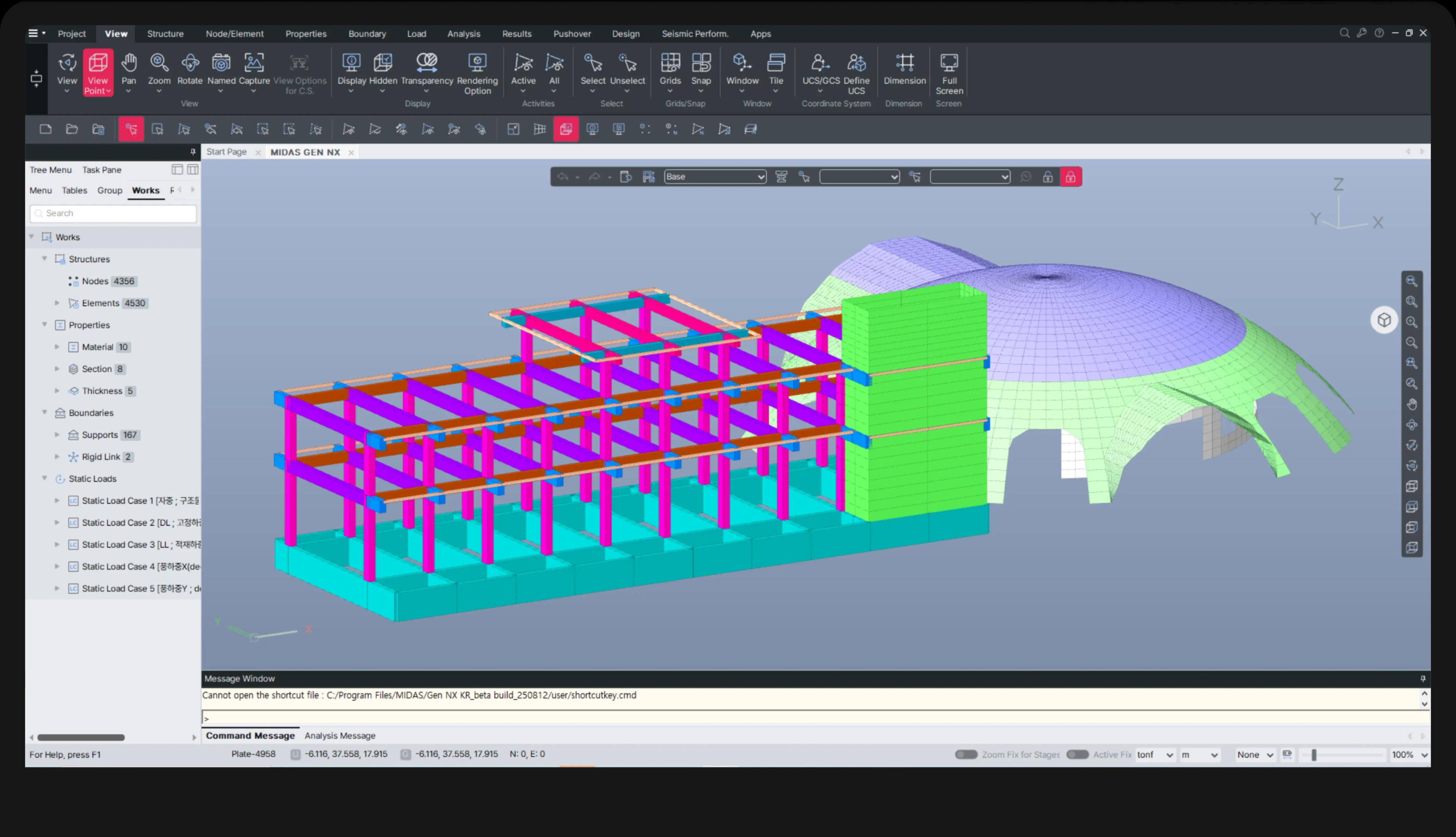Expand the Elements tree node
1456x837 pixels.
click(x=57, y=303)
